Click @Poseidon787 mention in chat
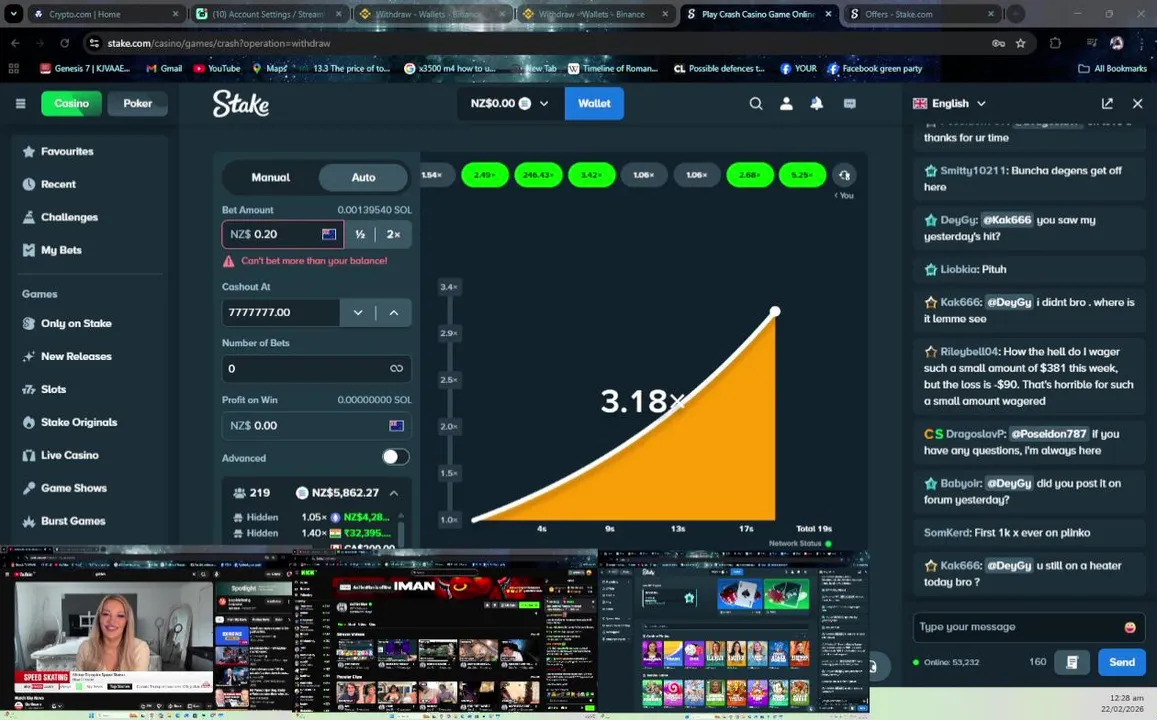 pyautogui.click(x=1048, y=434)
